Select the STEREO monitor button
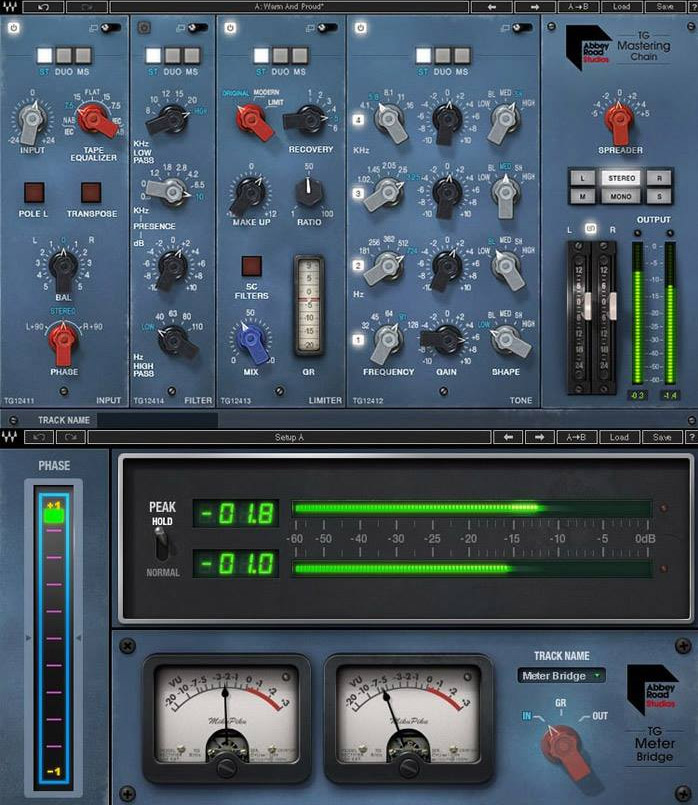 click(x=621, y=178)
